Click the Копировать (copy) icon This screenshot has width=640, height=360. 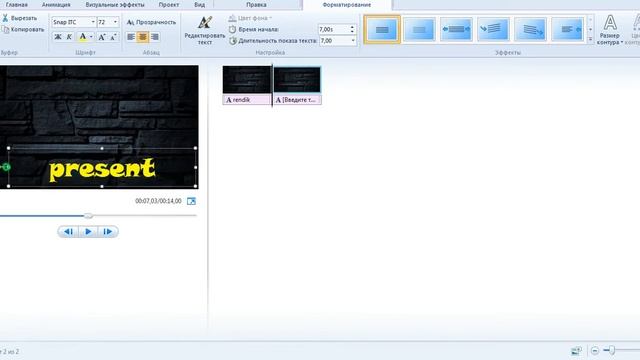pyautogui.click(x=5, y=30)
